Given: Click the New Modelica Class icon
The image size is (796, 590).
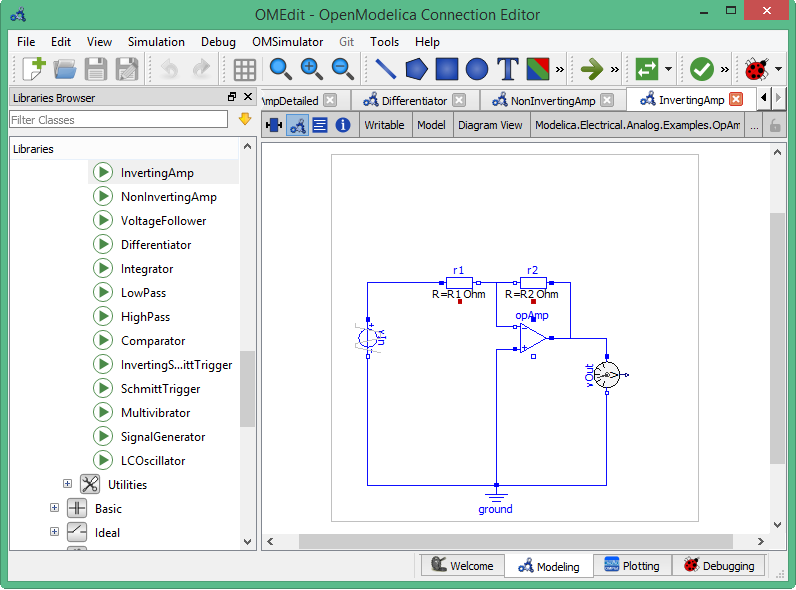Looking at the screenshot, I should click(33, 69).
